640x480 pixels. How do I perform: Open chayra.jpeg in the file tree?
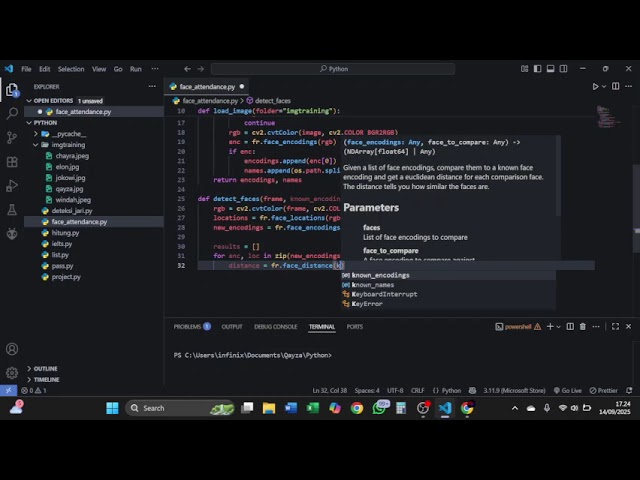72,156
